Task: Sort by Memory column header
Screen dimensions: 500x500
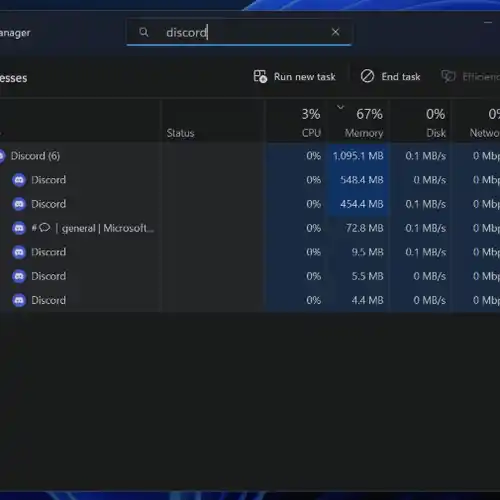Action: 364,133
